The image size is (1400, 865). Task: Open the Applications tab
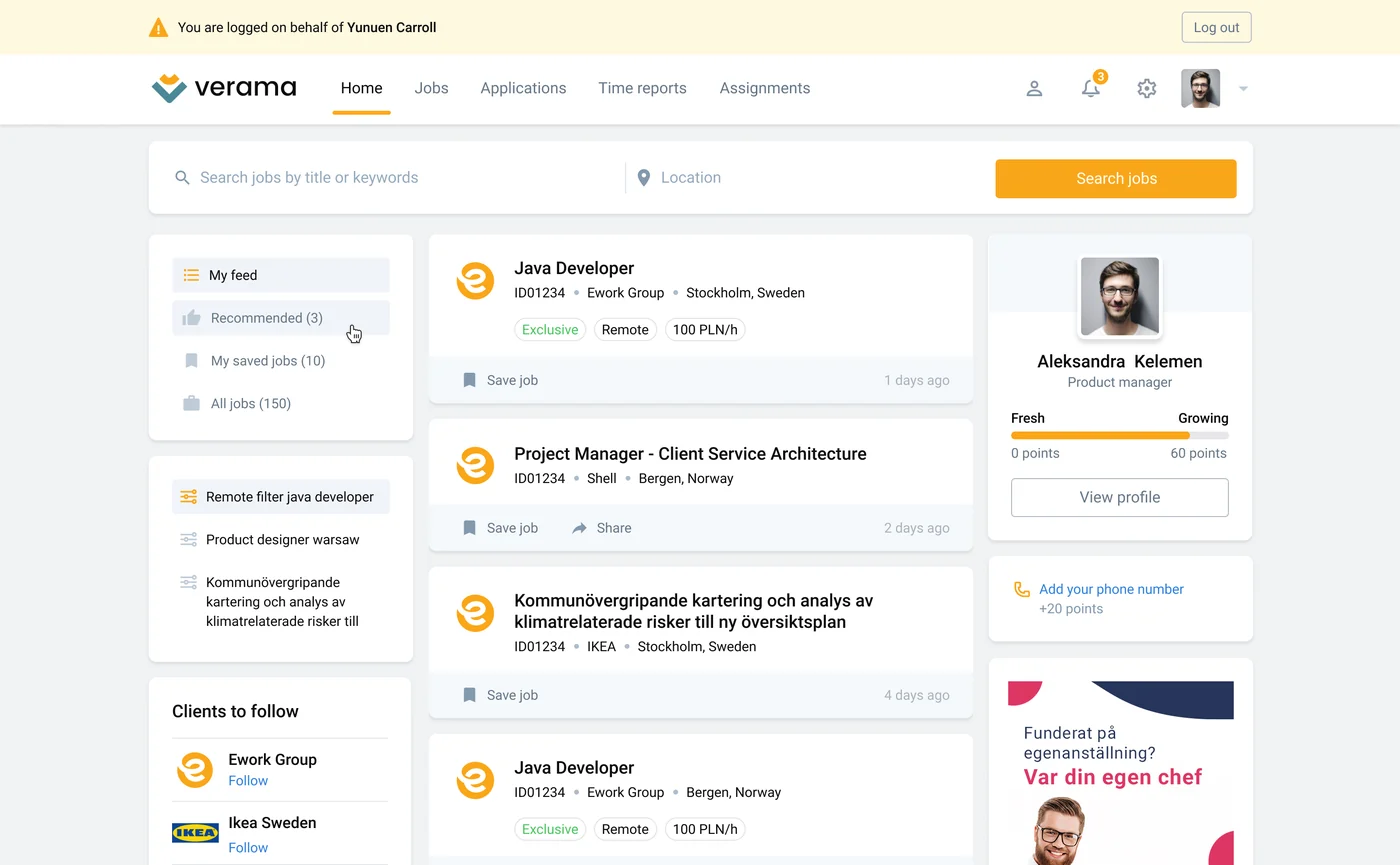coord(523,88)
